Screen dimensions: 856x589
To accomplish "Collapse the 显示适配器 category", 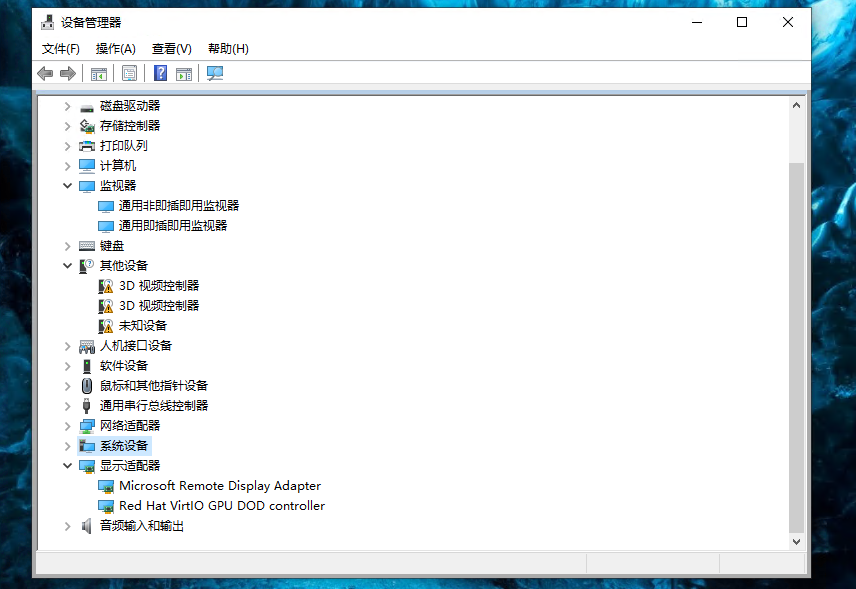I will point(68,466).
